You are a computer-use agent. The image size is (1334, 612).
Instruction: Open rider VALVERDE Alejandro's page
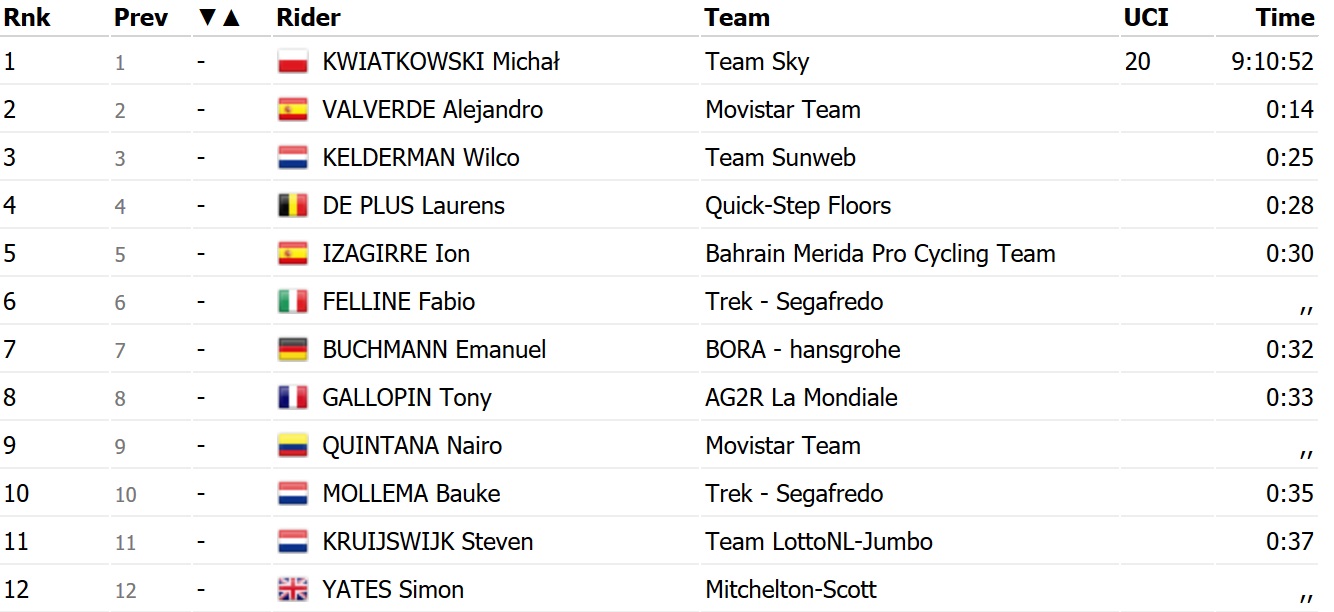point(432,110)
